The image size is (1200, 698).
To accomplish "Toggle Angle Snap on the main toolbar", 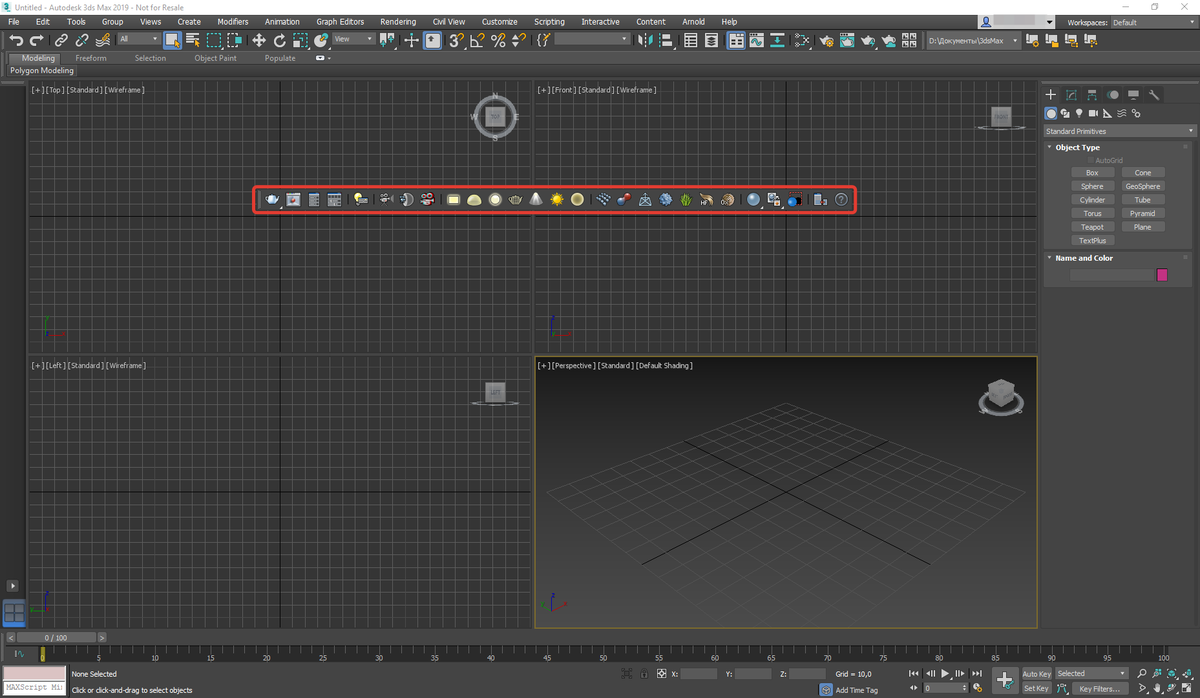I will (x=475, y=41).
